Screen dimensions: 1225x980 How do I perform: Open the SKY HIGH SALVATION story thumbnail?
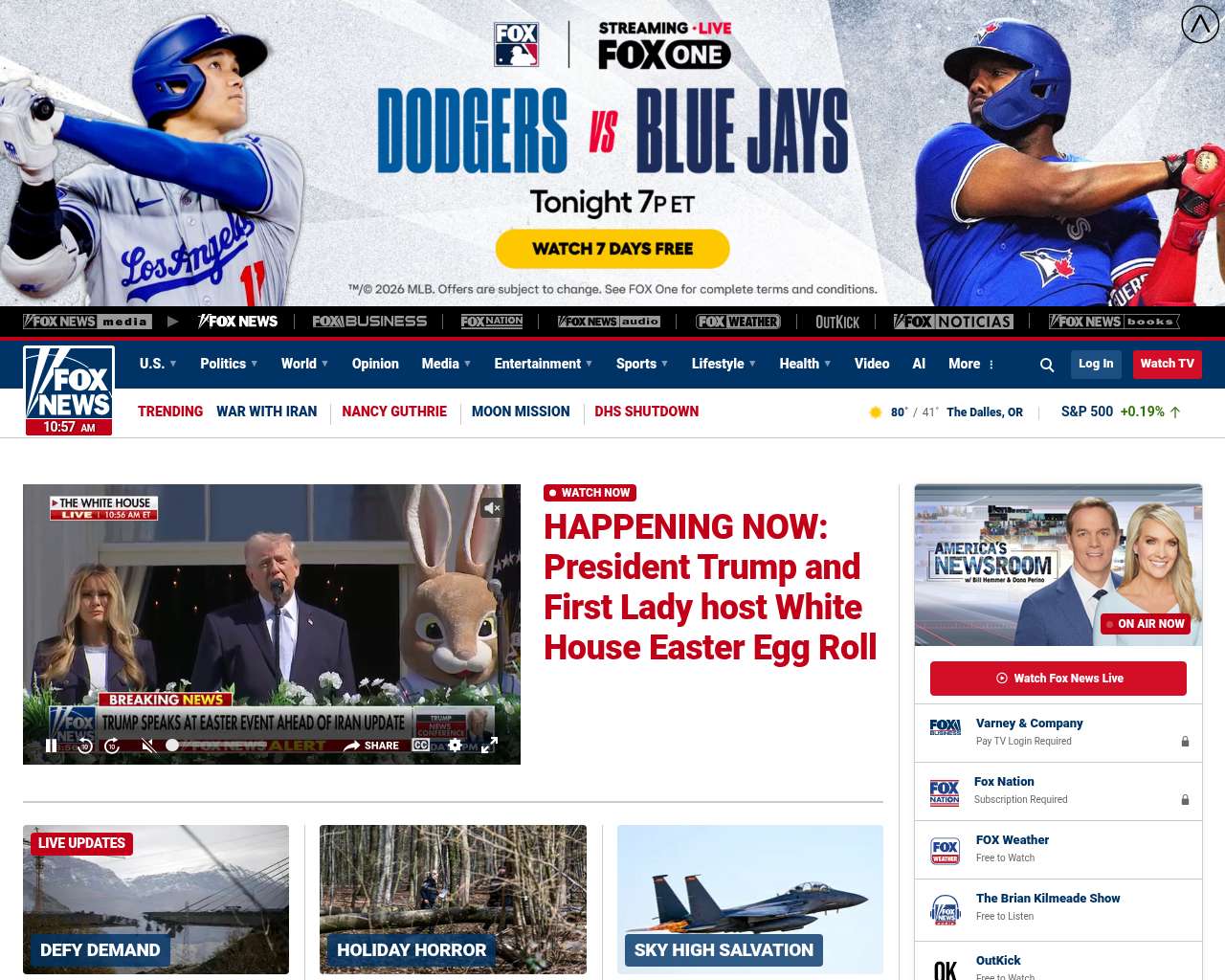click(x=749, y=899)
